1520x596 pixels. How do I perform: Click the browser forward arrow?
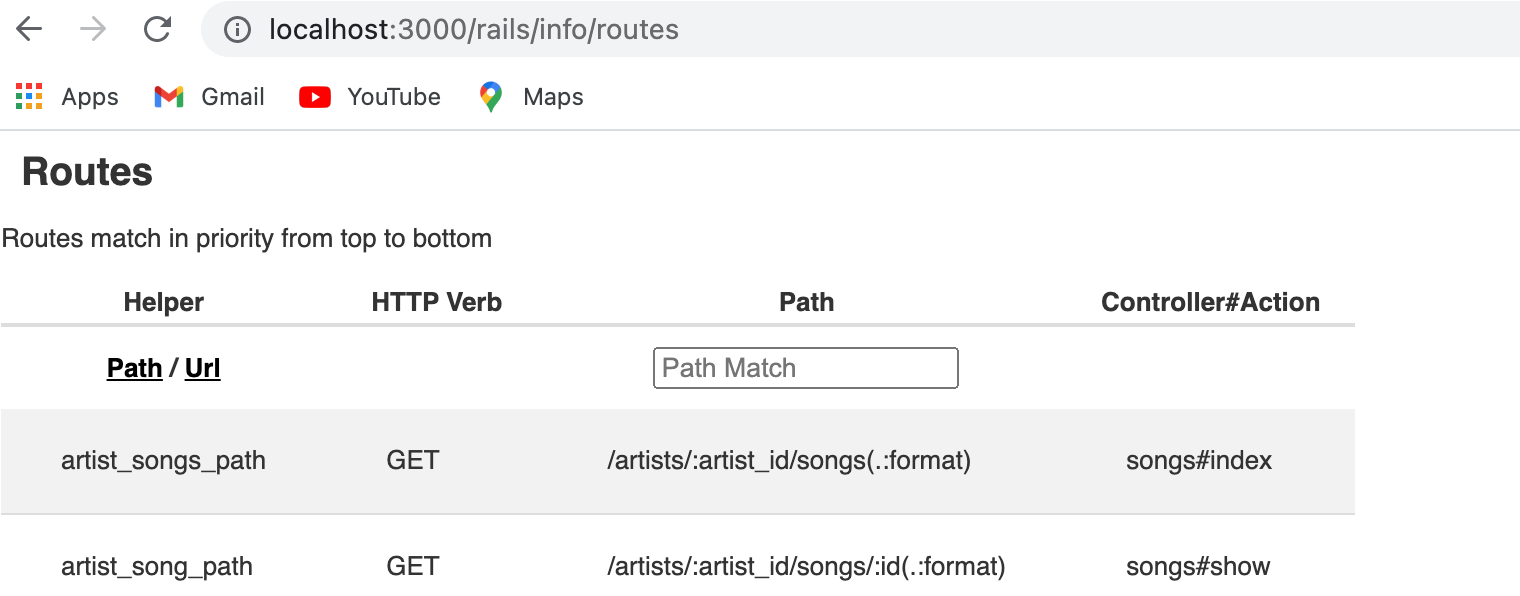[92, 29]
